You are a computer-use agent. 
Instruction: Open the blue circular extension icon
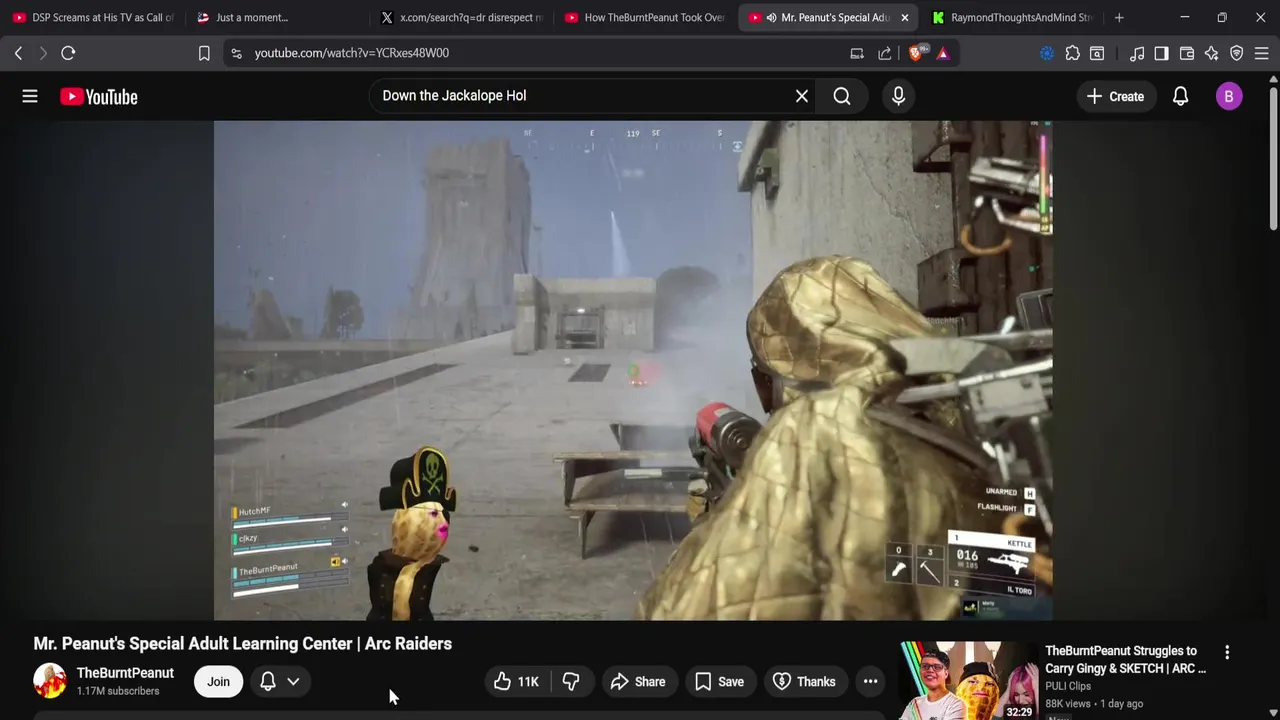tap(1047, 53)
